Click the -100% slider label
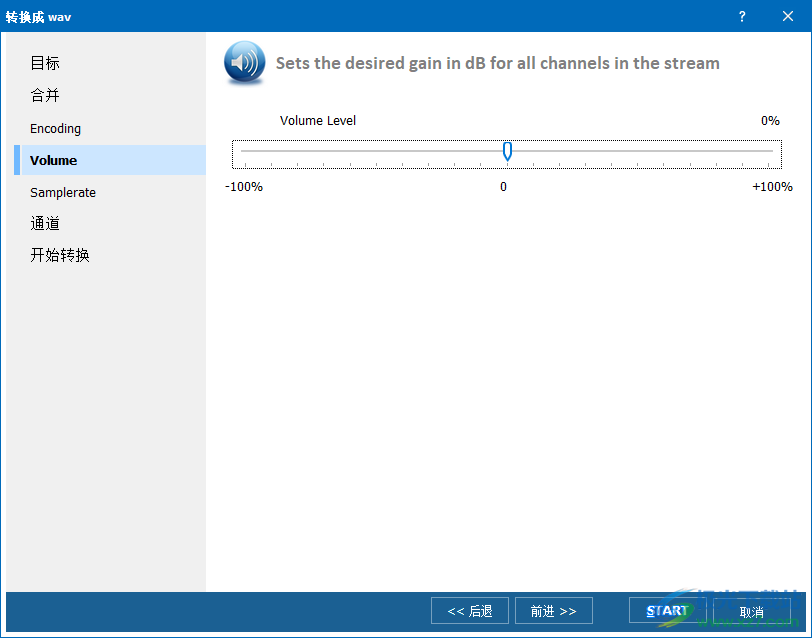Screen dimensions: 812x638 pyautogui.click(x=244, y=187)
